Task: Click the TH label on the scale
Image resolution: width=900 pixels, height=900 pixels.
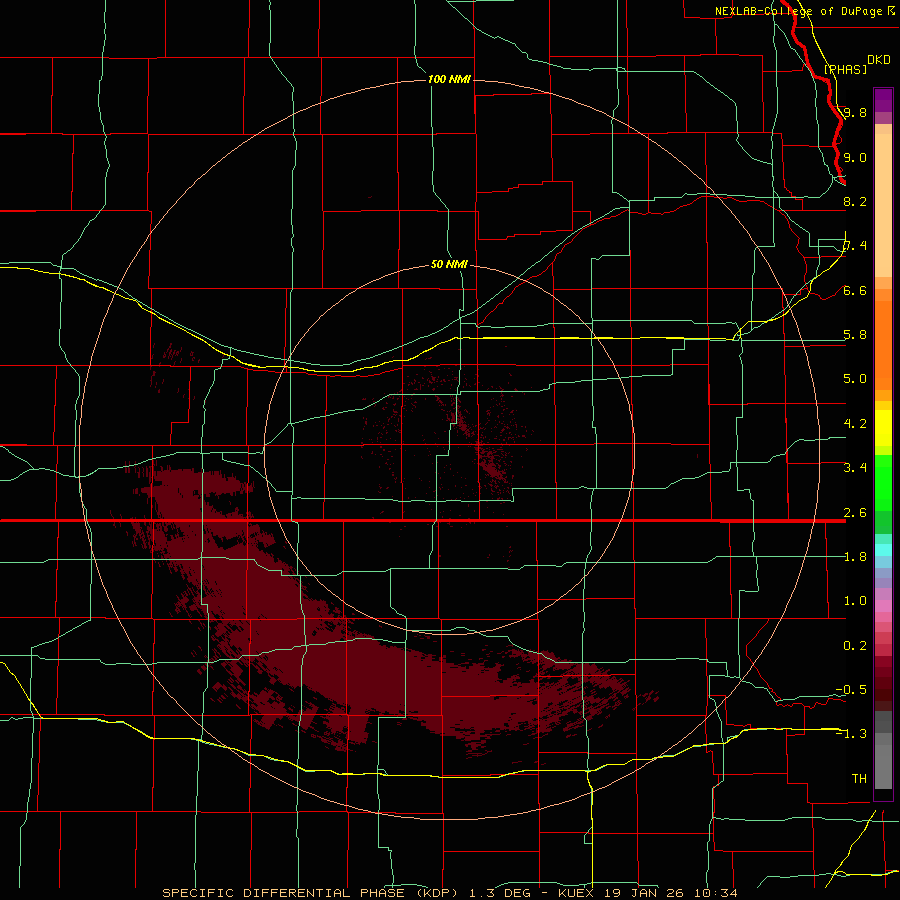Action: 859,779
